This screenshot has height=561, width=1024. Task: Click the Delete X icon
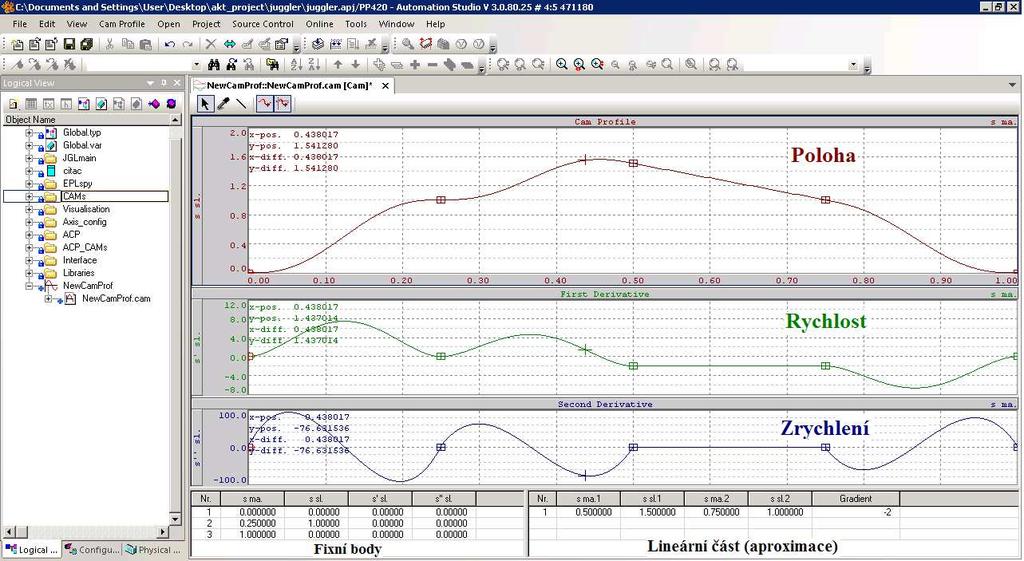[211, 44]
